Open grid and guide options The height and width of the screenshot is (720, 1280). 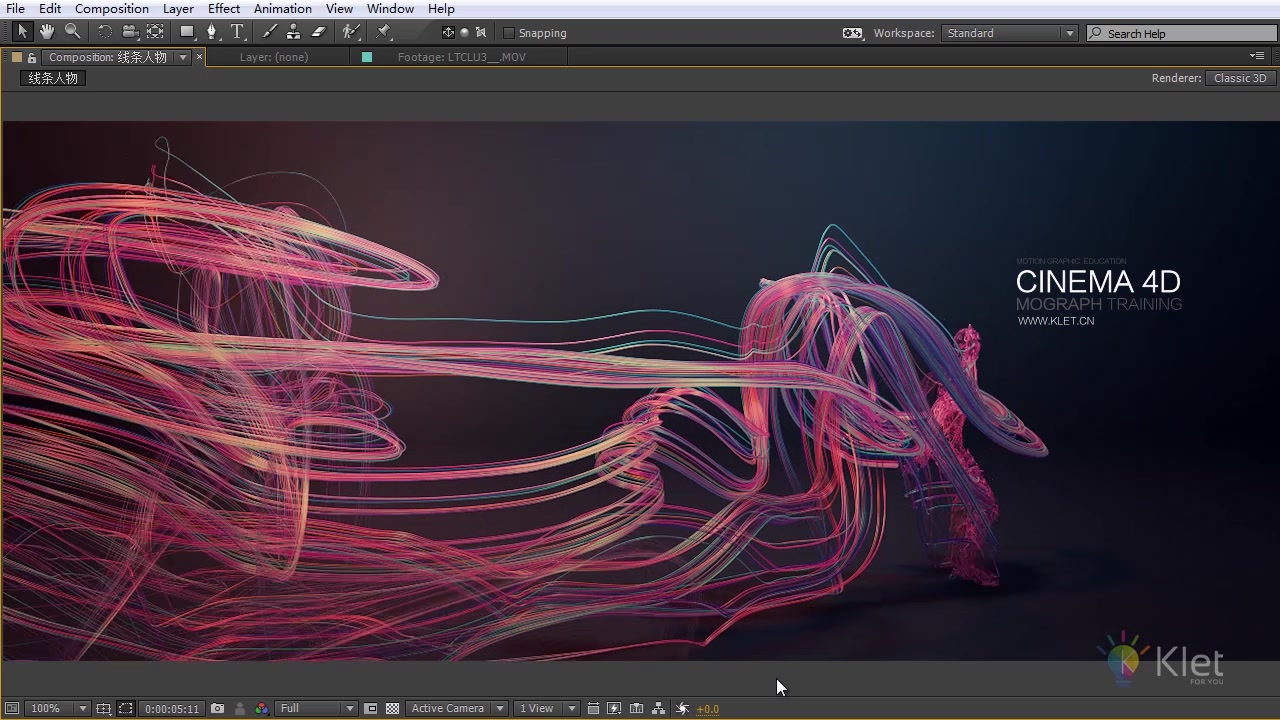click(x=104, y=708)
